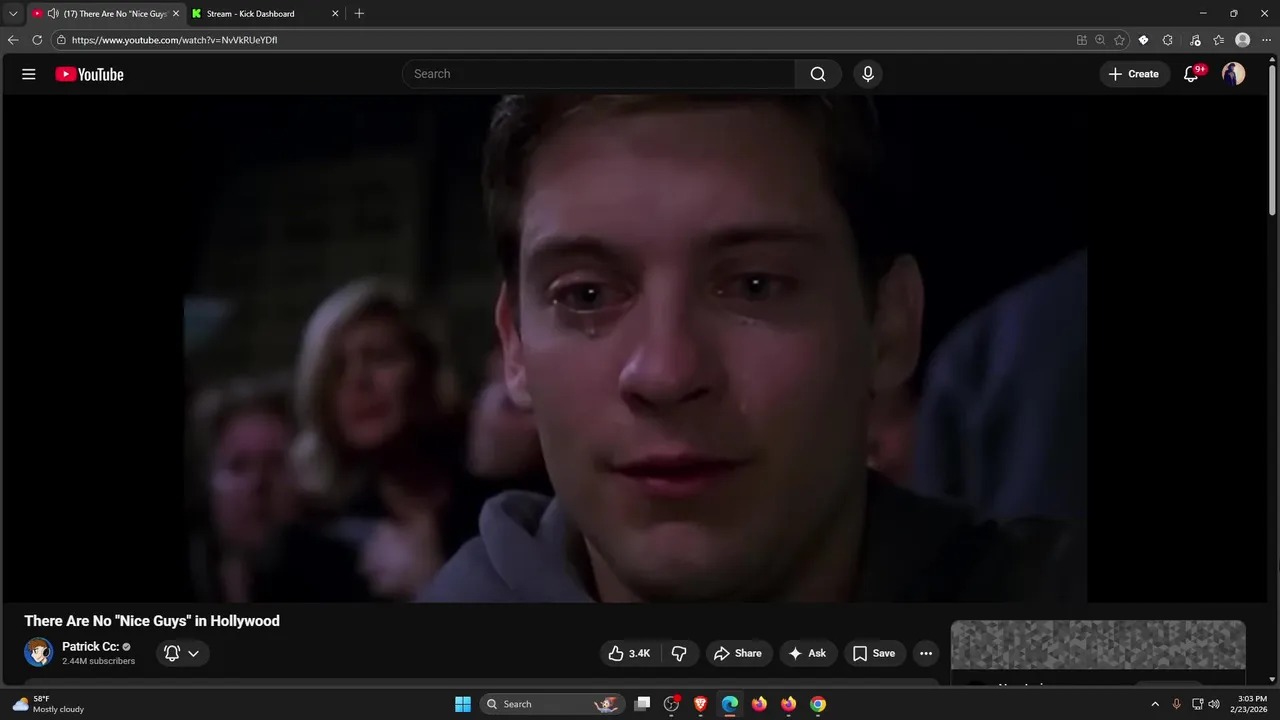Open OBS Studio from the taskbar
This screenshot has width=1280, height=720.
coord(672,704)
